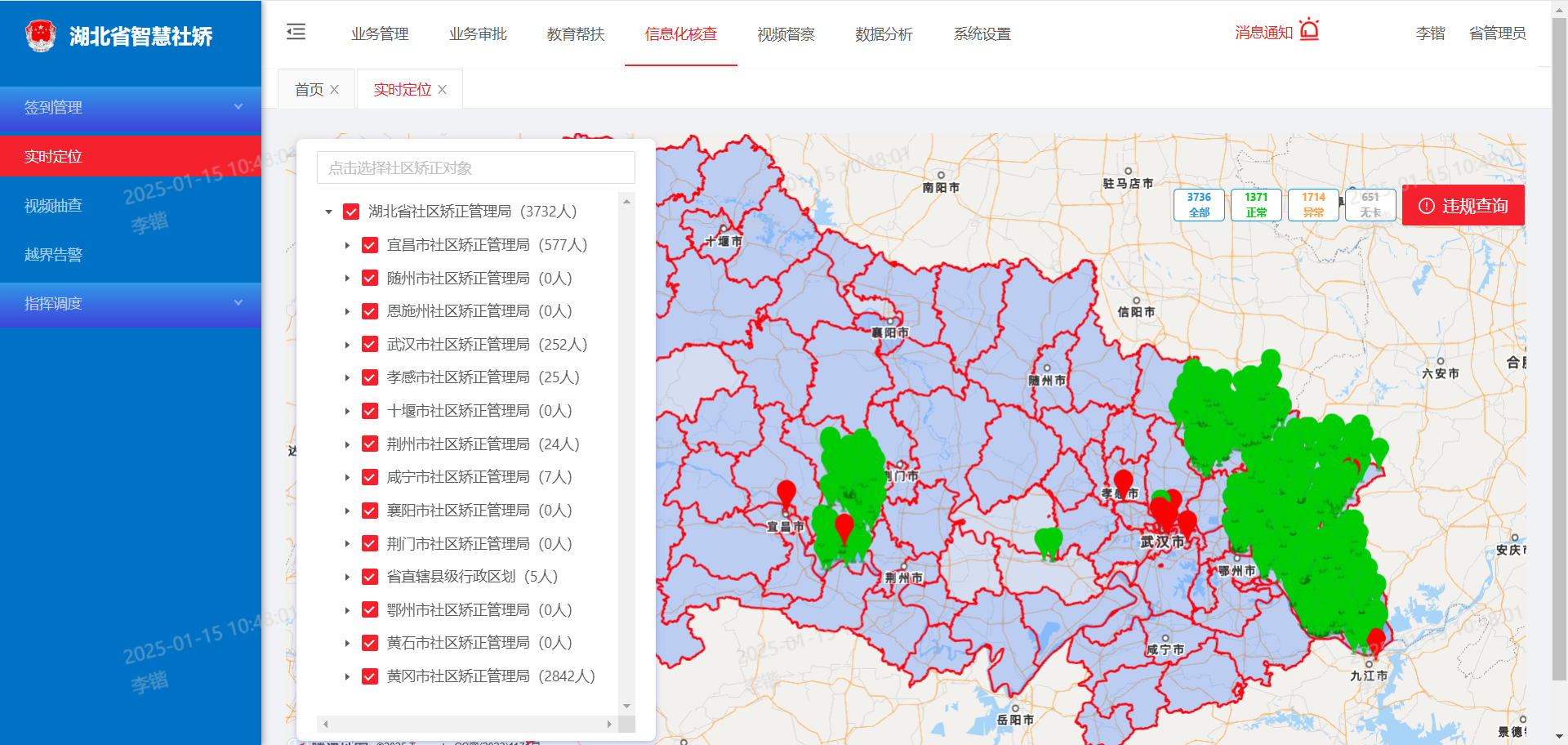This screenshot has height=745, width=1568.
Task: Click the red map pin near 九江市
Action: pos(1376,640)
